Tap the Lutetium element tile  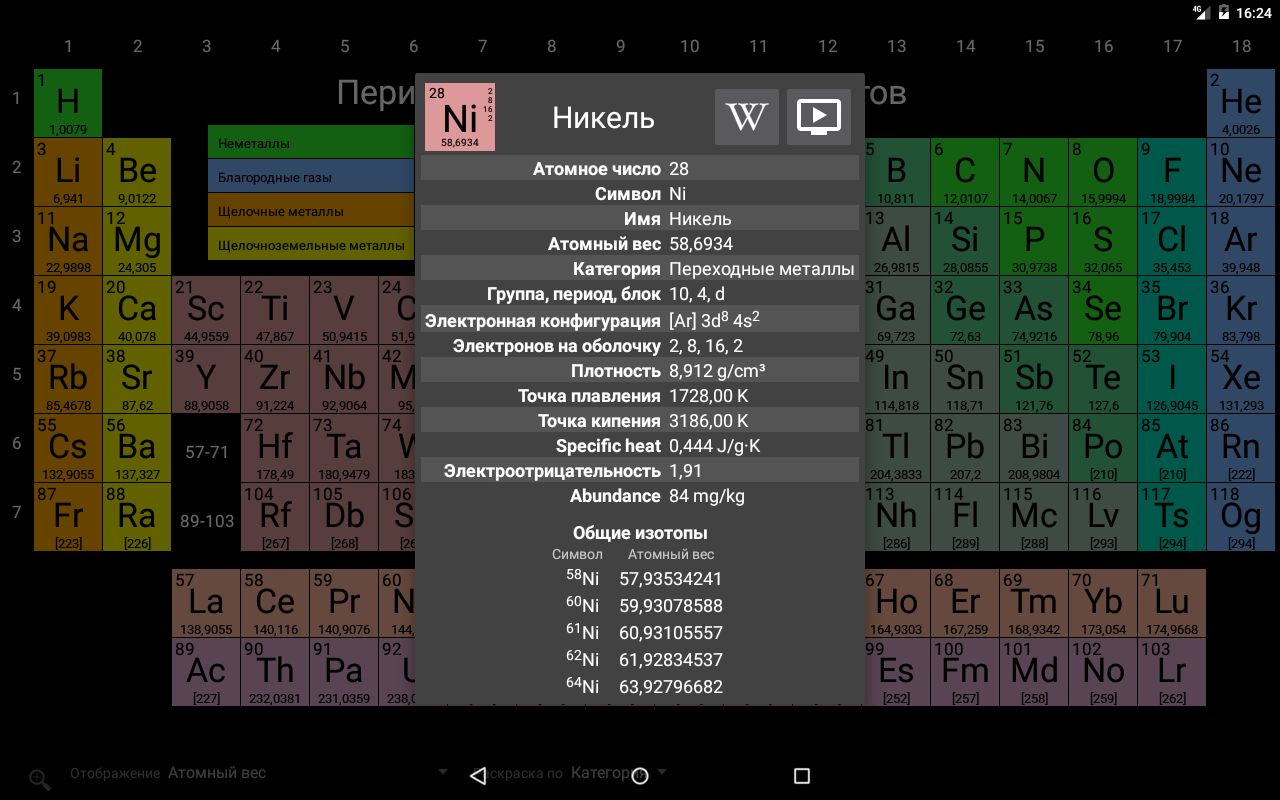coord(1171,603)
